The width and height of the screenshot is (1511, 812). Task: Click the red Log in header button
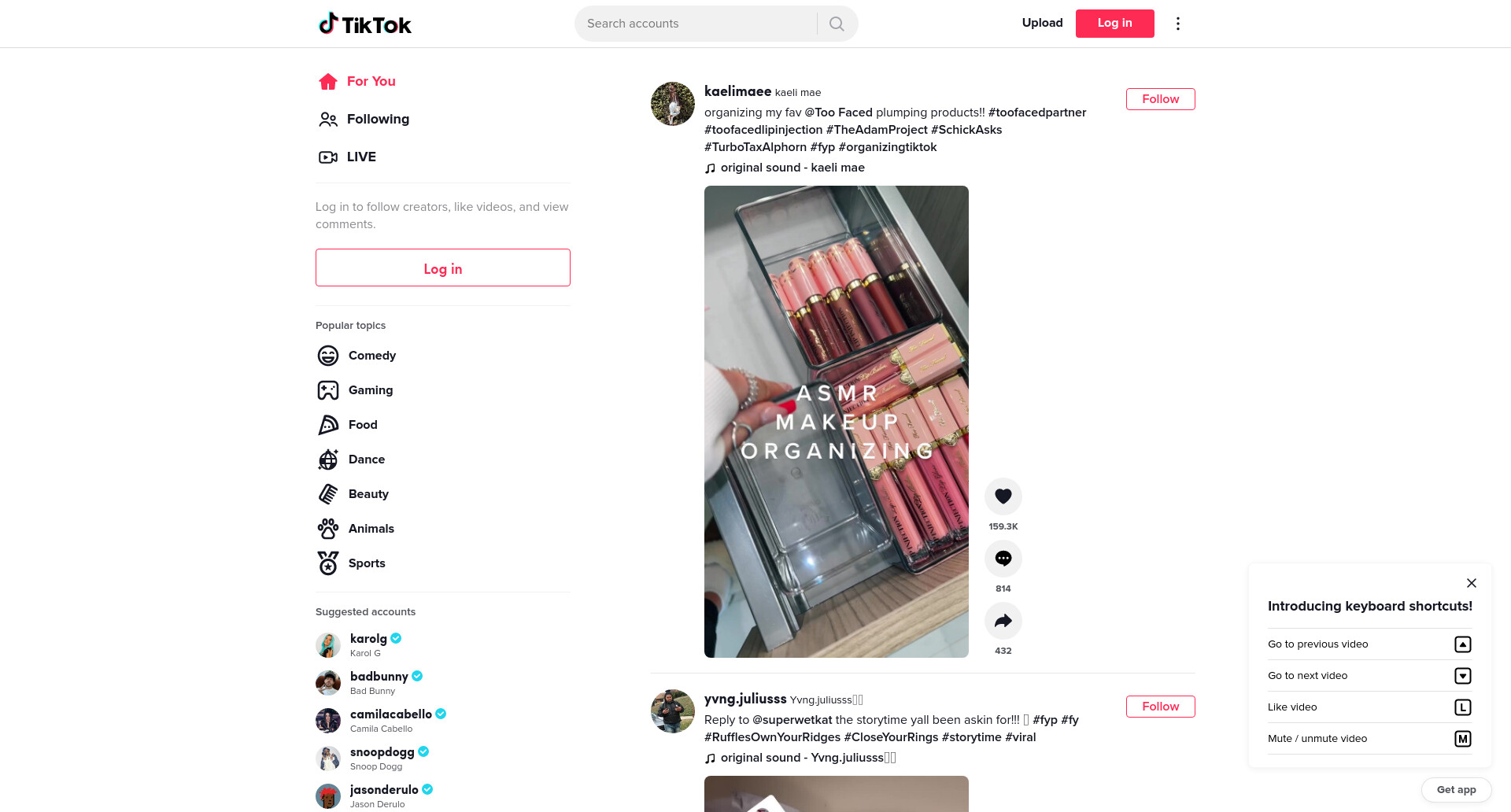coord(1114,24)
